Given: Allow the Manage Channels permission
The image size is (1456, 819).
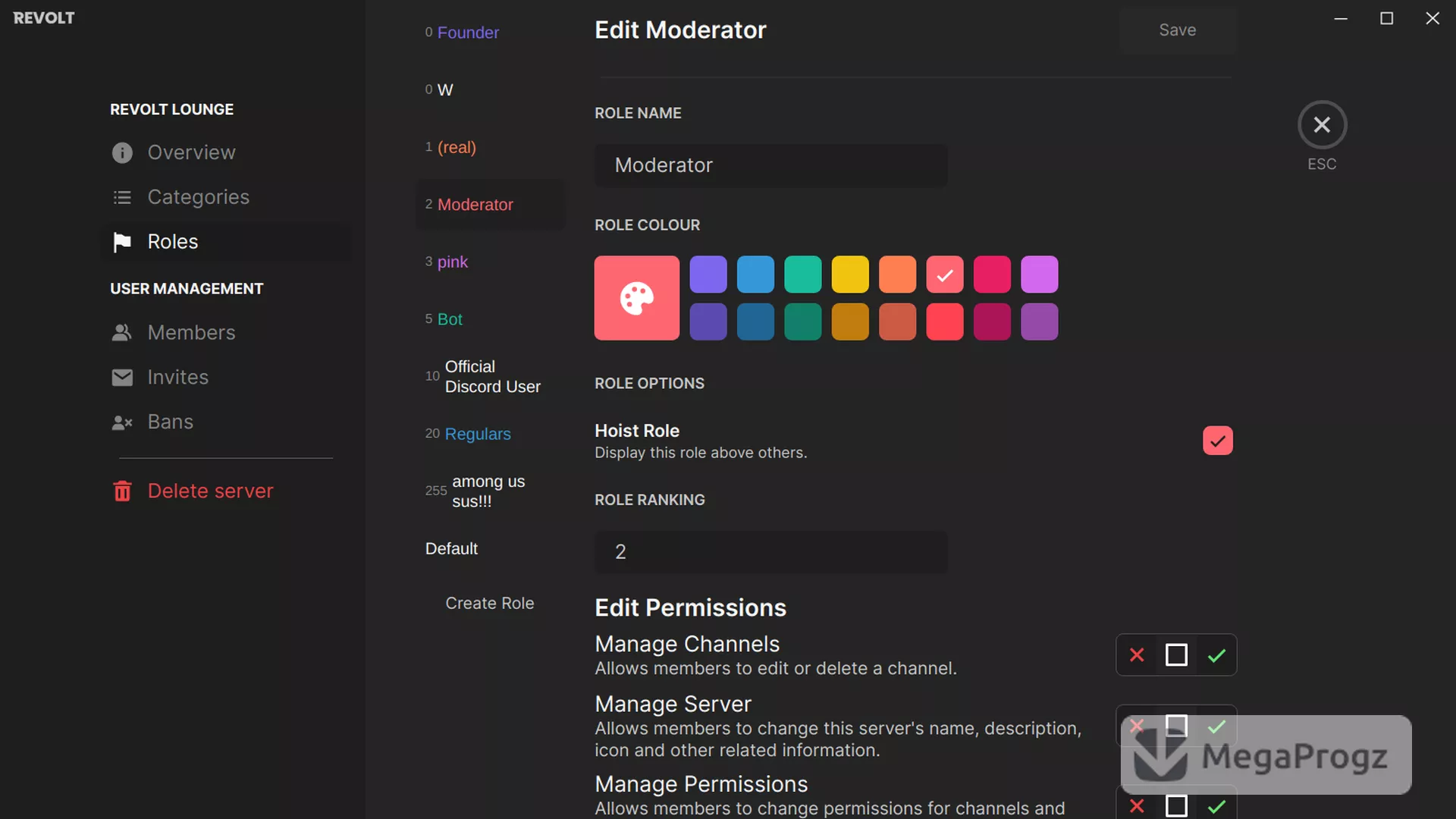Looking at the screenshot, I should pos(1216,655).
